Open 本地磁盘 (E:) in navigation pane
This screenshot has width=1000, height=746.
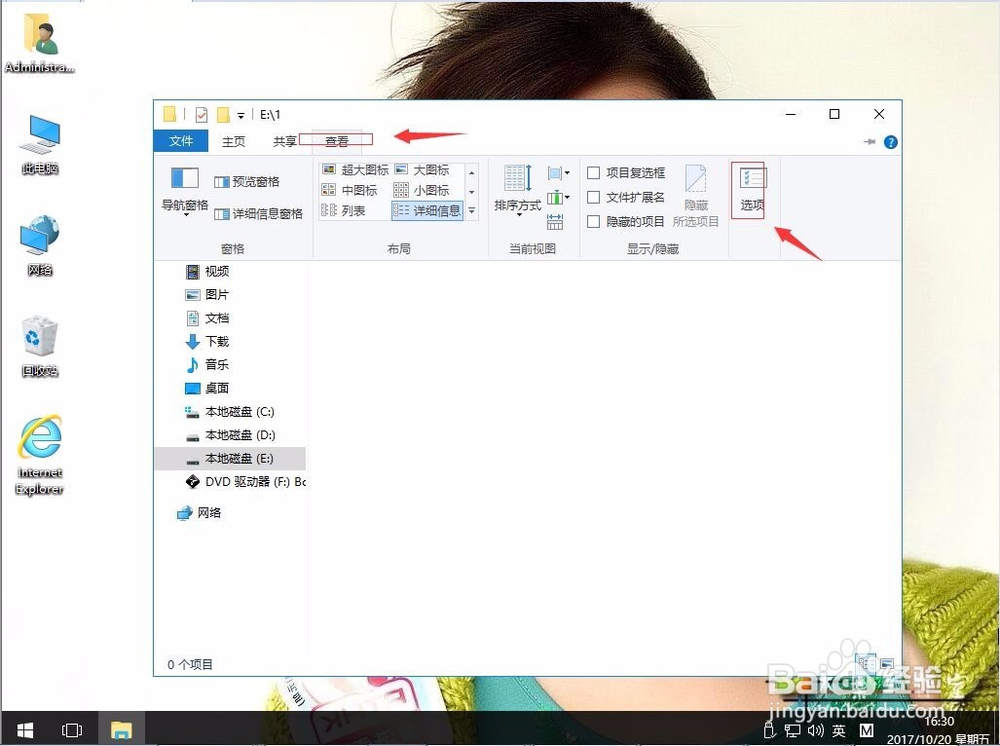click(230, 458)
